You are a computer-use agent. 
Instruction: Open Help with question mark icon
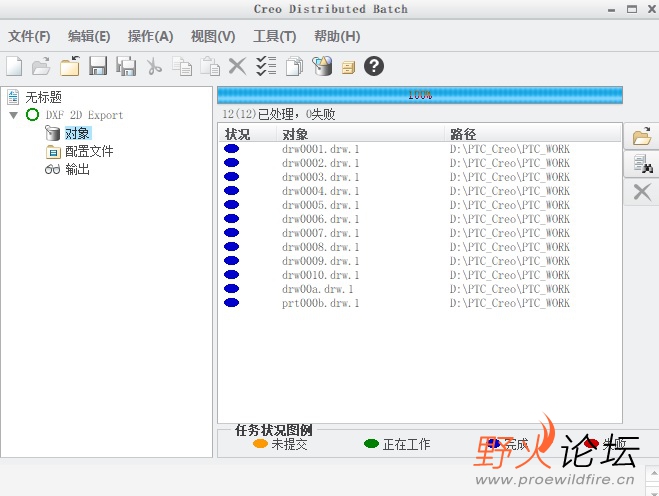pyautogui.click(x=374, y=66)
